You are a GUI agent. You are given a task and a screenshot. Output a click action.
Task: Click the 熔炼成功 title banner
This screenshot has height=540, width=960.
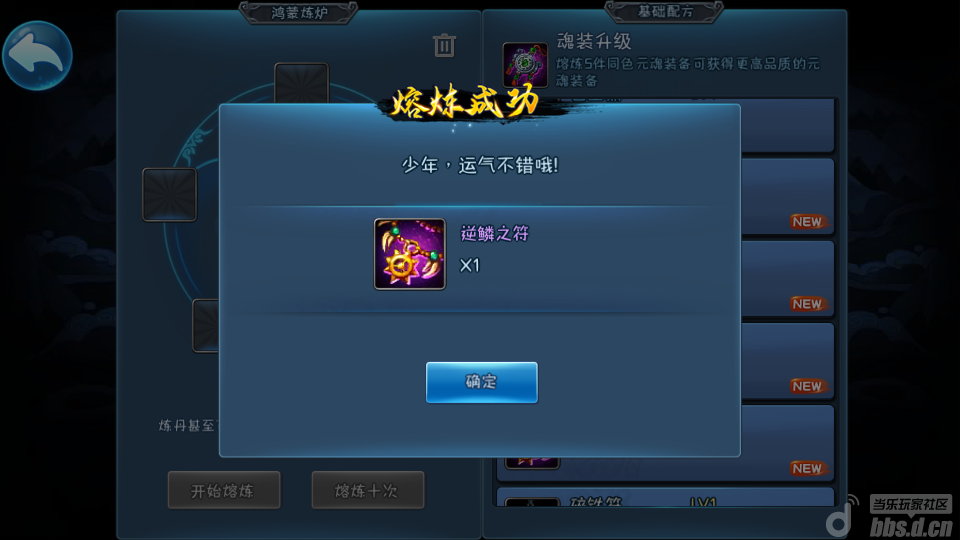click(467, 102)
